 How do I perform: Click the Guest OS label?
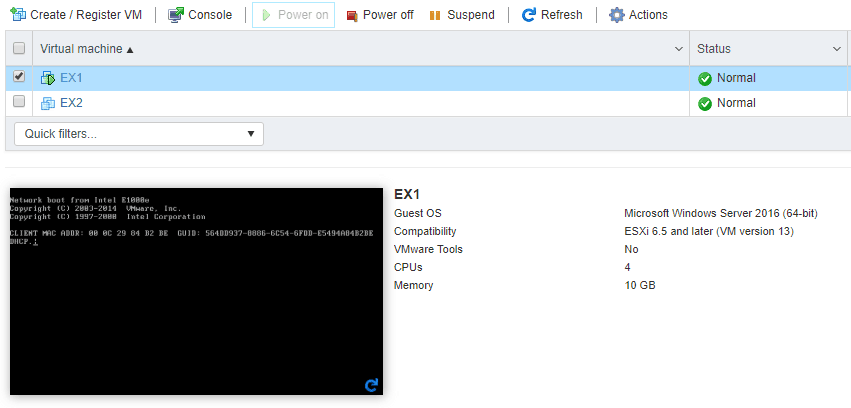coord(418,214)
